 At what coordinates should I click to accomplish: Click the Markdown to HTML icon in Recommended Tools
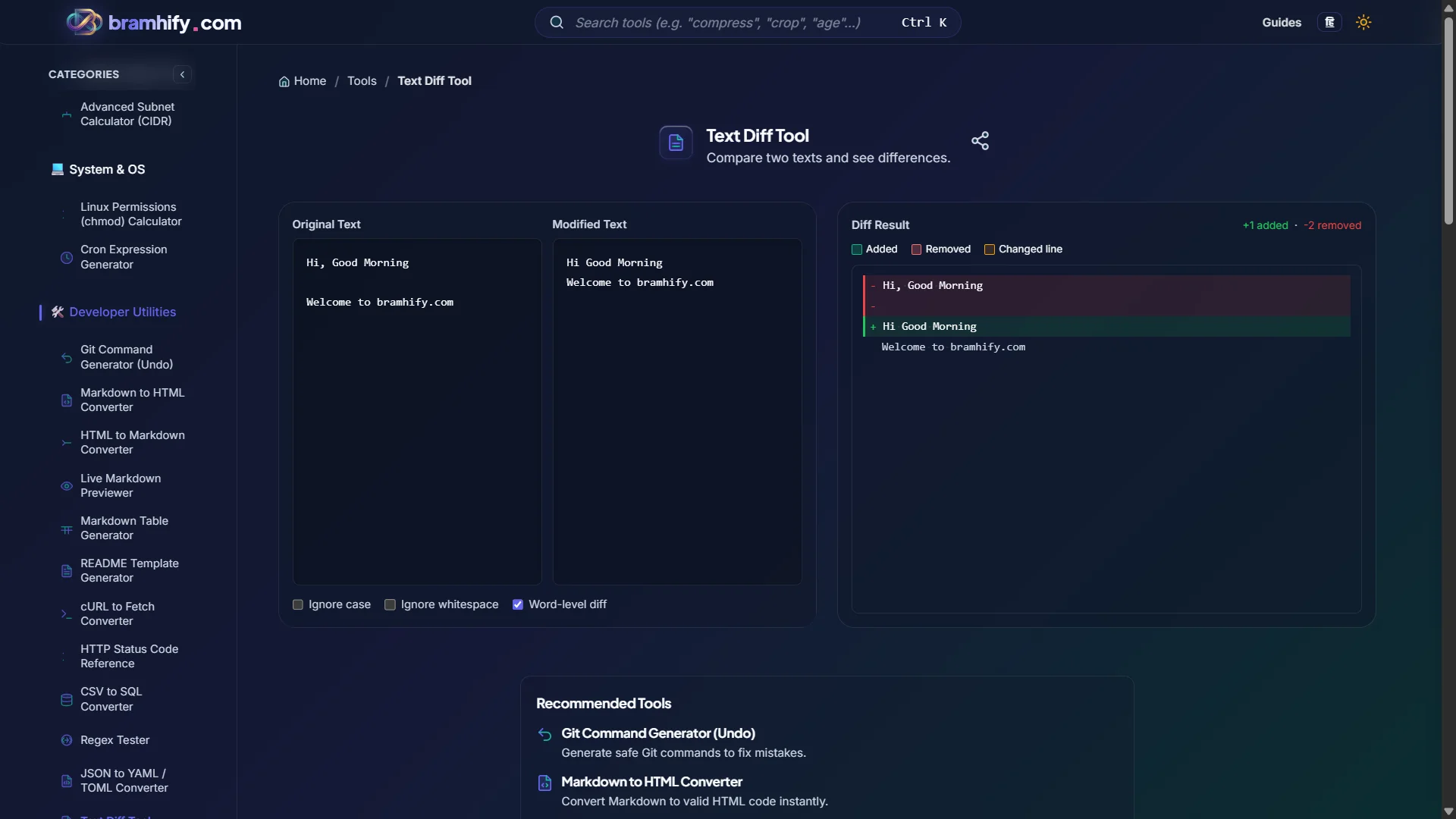(x=544, y=783)
